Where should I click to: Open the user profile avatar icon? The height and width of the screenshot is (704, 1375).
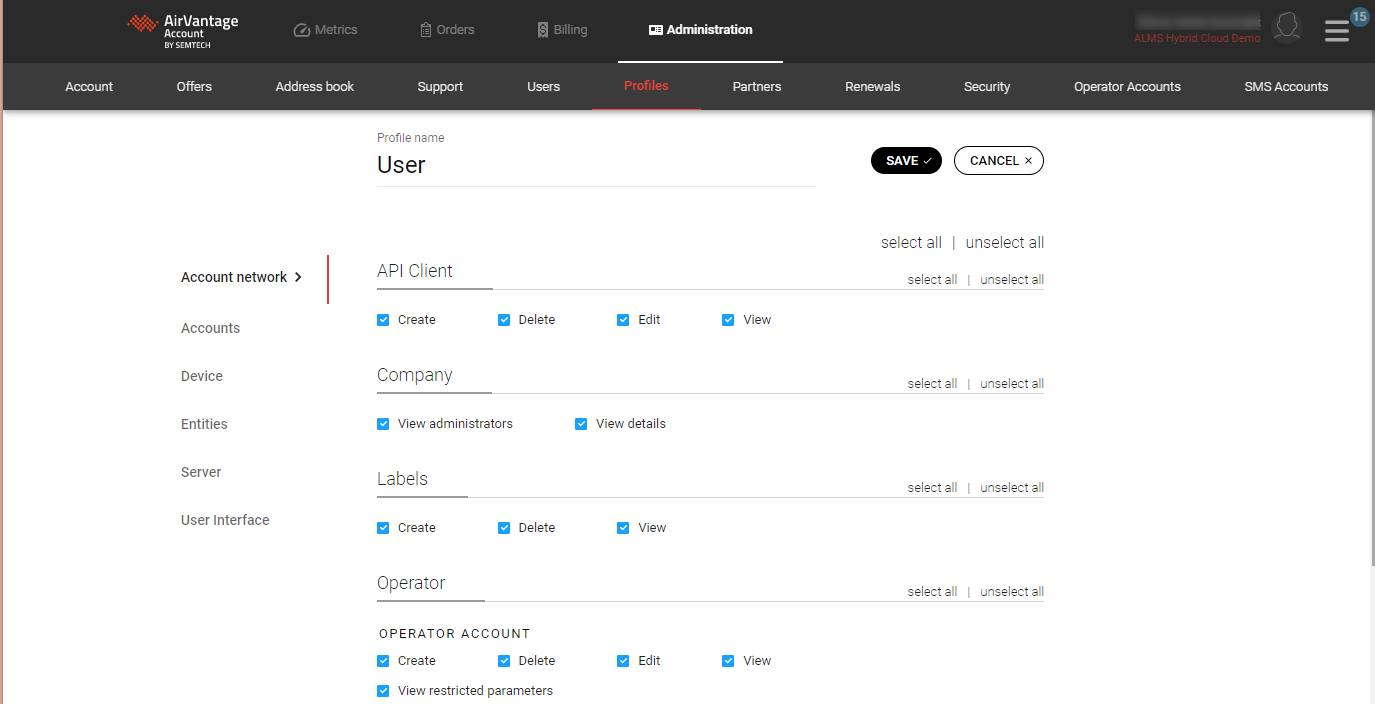(1286, 28)
